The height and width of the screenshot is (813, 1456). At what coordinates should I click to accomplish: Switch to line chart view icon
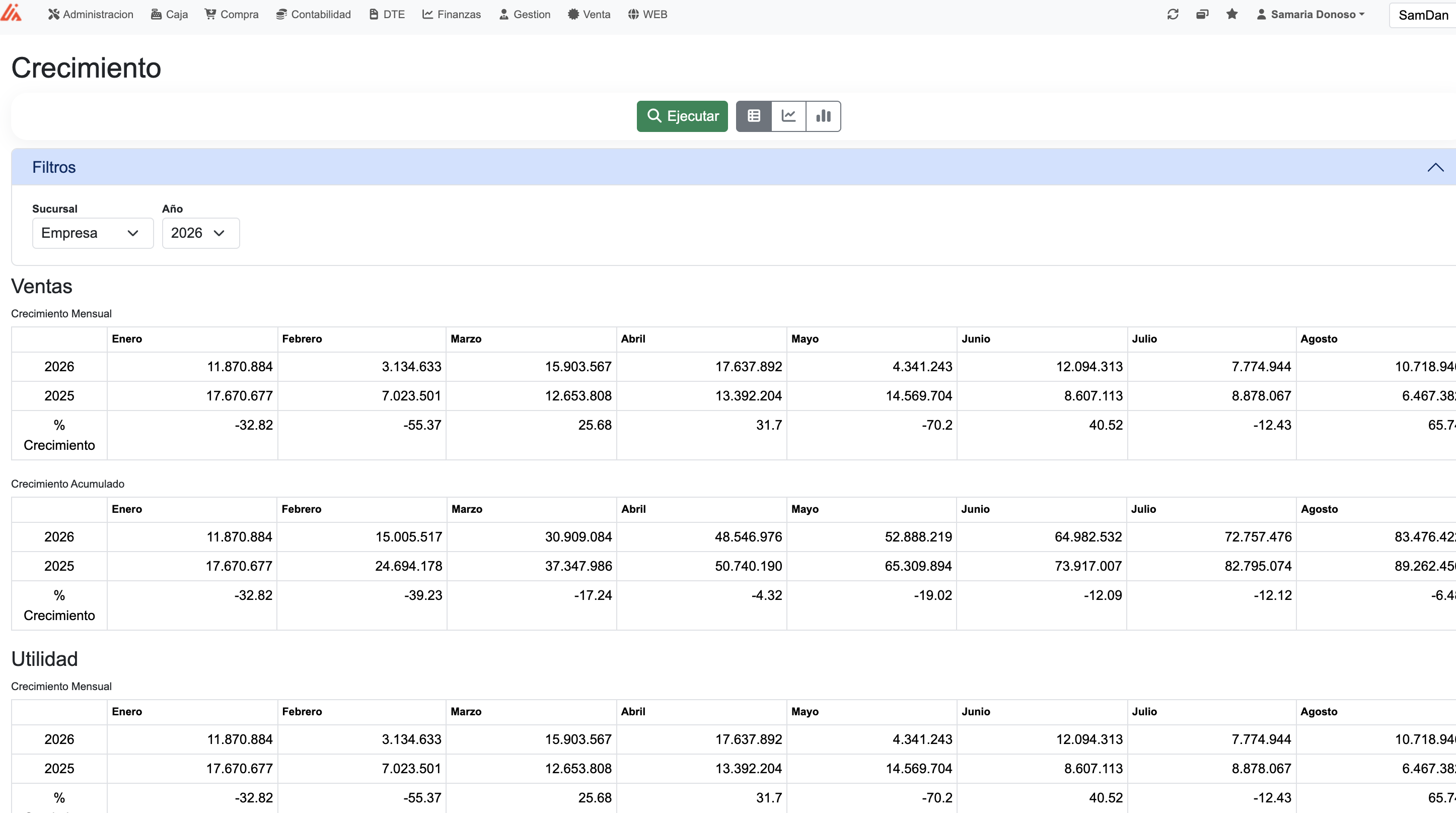click(788, 116)
